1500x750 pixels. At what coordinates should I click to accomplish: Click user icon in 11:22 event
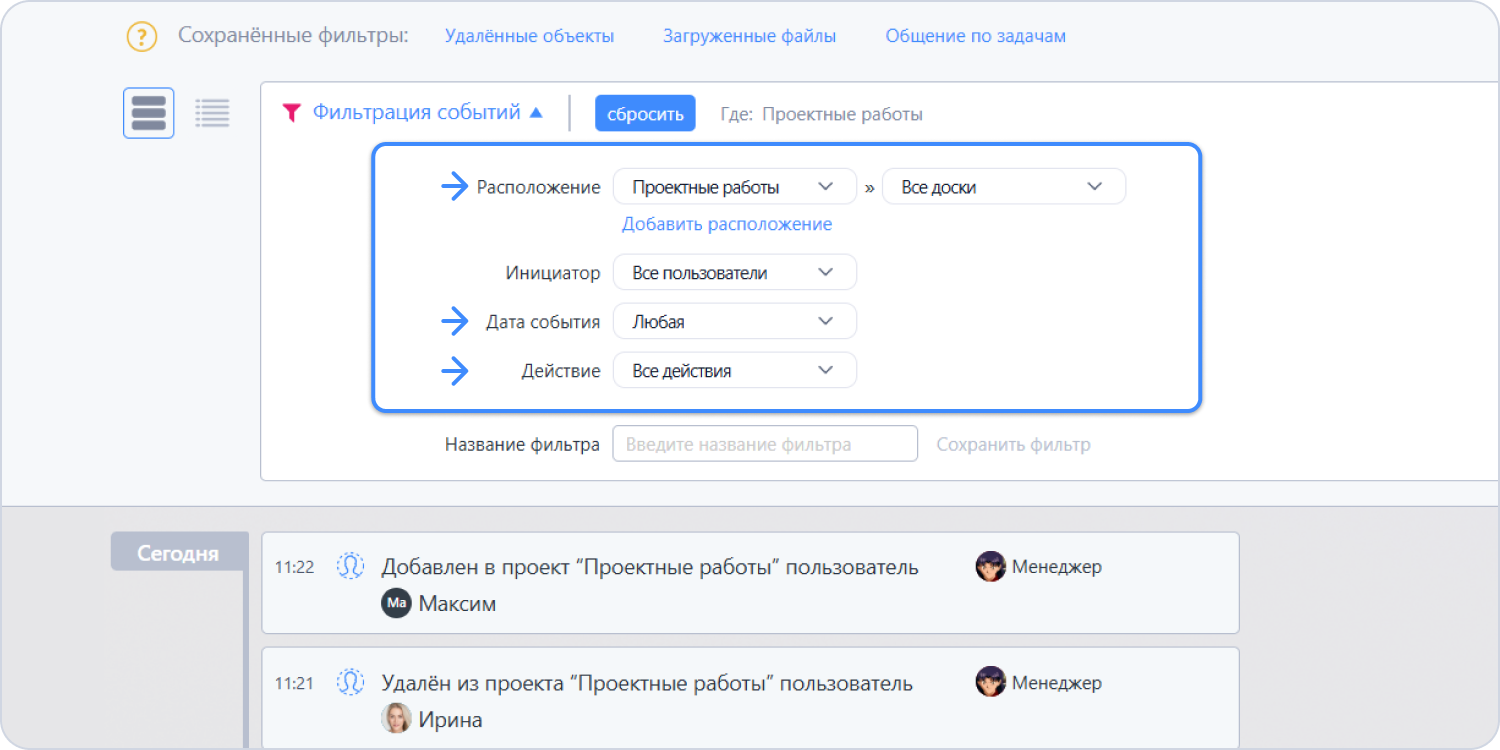(x=351, y=566)
